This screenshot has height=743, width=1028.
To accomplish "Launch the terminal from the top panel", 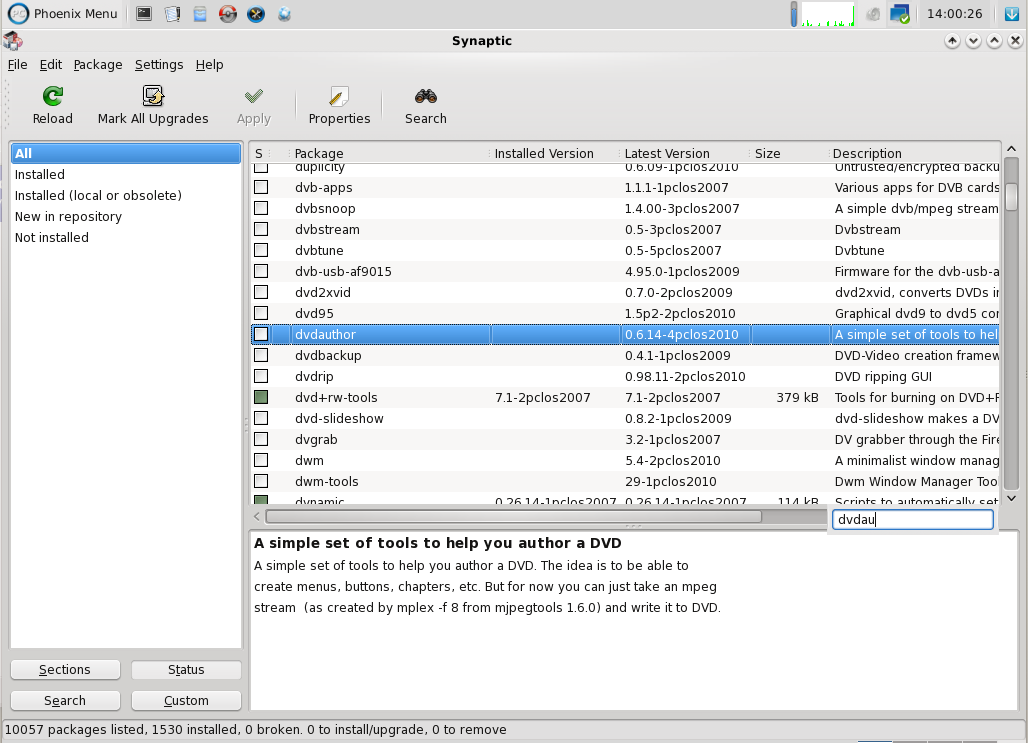I will [x=145, y=14].
